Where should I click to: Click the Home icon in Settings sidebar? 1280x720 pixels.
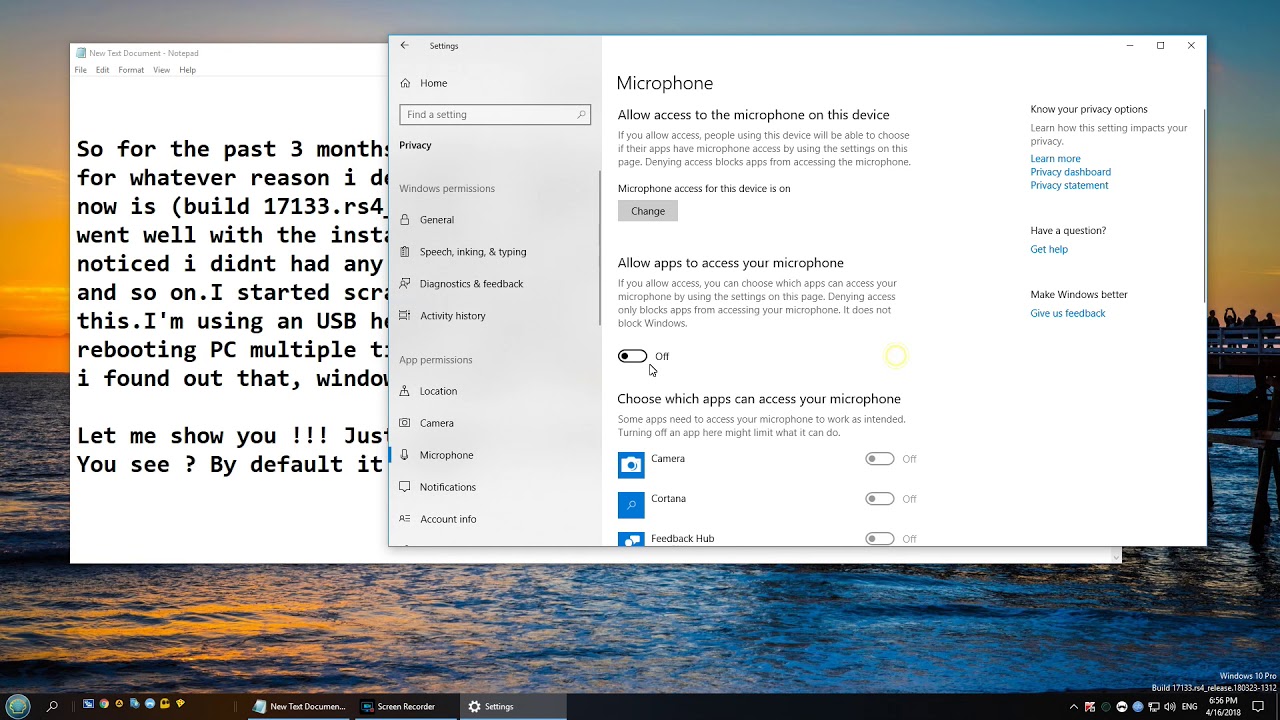[405, 83]
